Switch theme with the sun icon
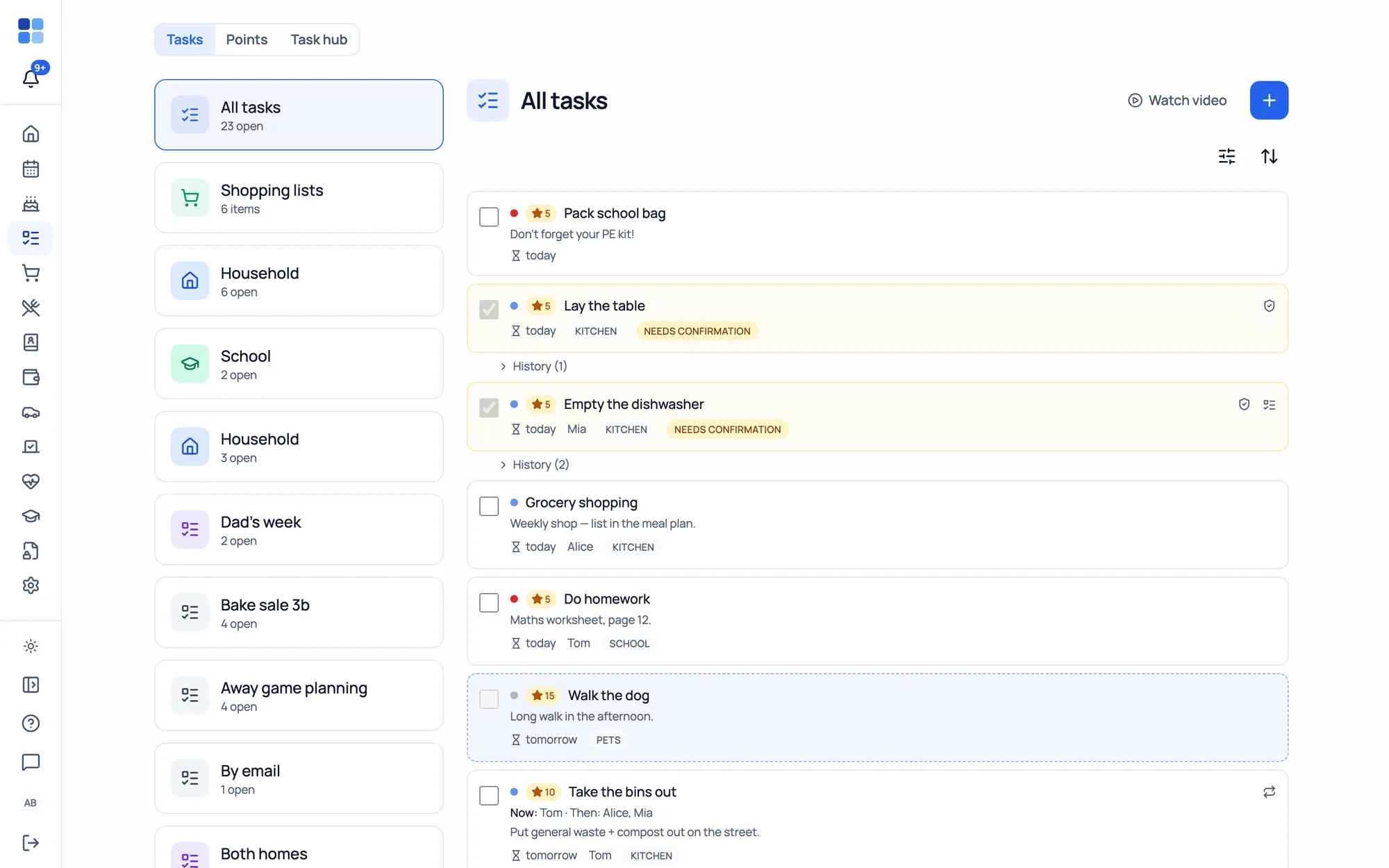The width and height of the screenshot is (1389, 868). click(x=31, y=646)
